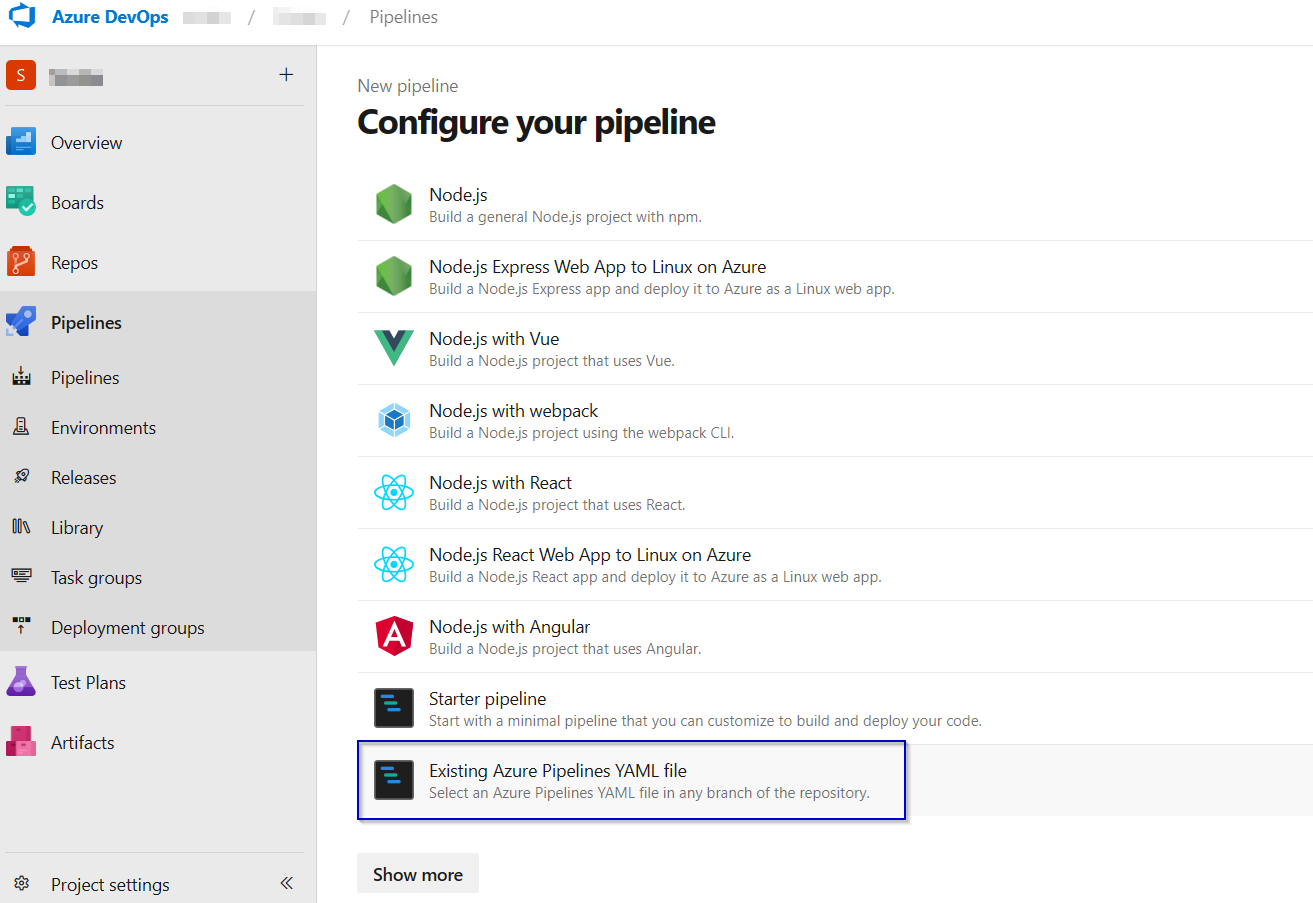
Task: Click the Environments icon
Action: 21,427
